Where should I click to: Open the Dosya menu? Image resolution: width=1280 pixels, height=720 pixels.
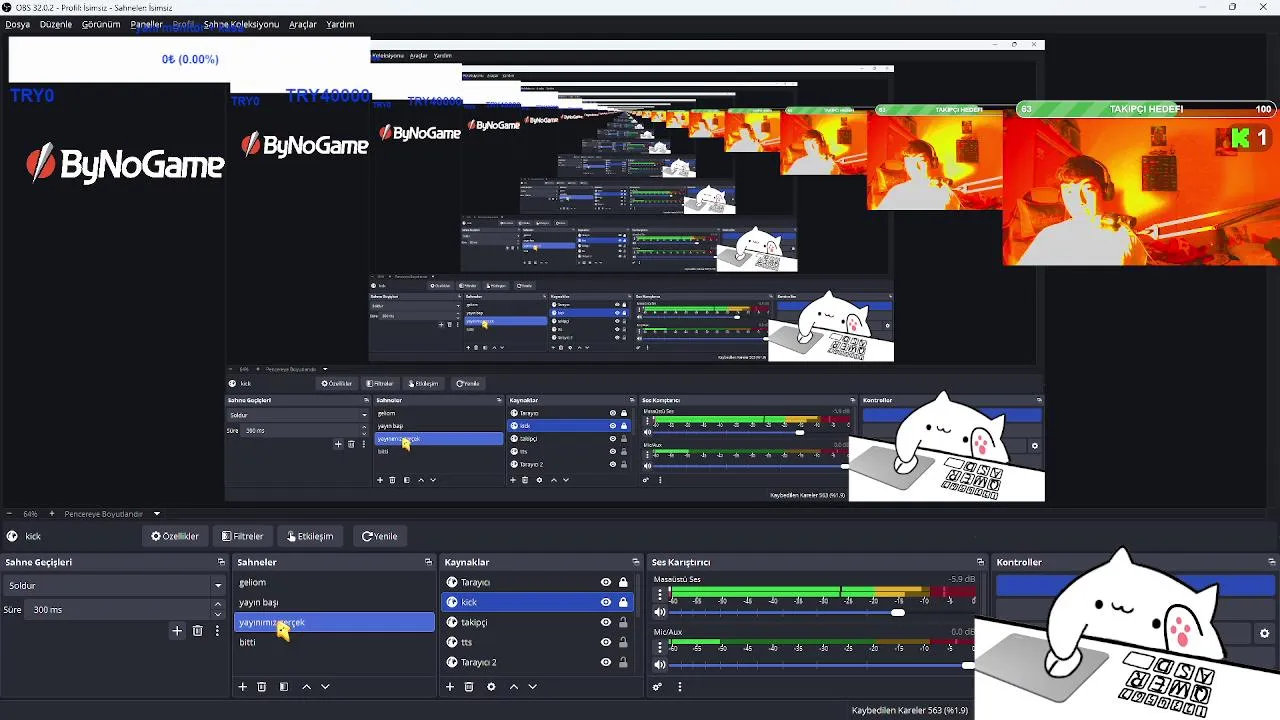pos(17,24)
